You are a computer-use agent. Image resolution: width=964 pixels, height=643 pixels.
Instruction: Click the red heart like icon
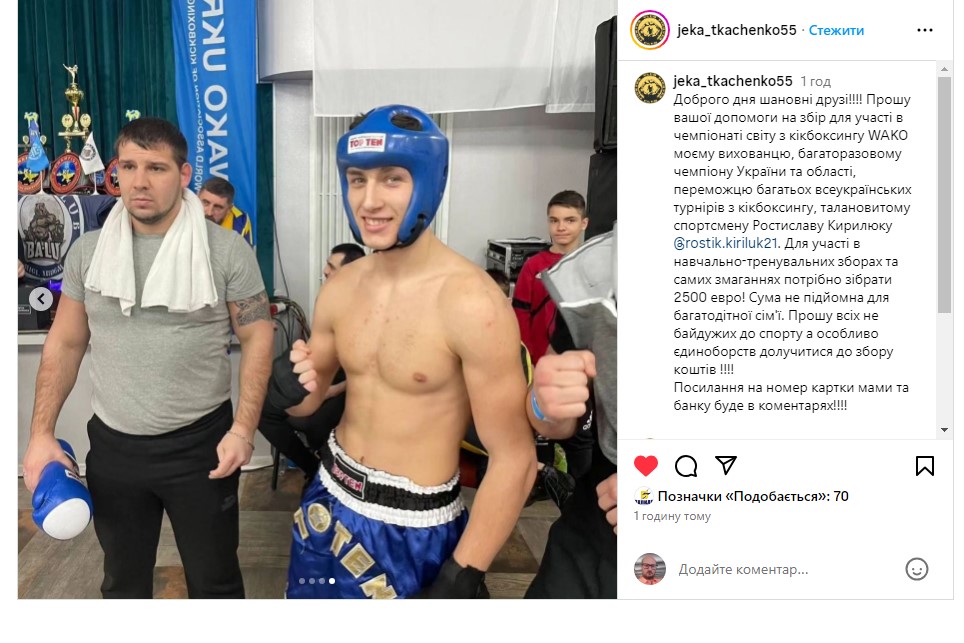pyautogui.click(x=646, y=466)
